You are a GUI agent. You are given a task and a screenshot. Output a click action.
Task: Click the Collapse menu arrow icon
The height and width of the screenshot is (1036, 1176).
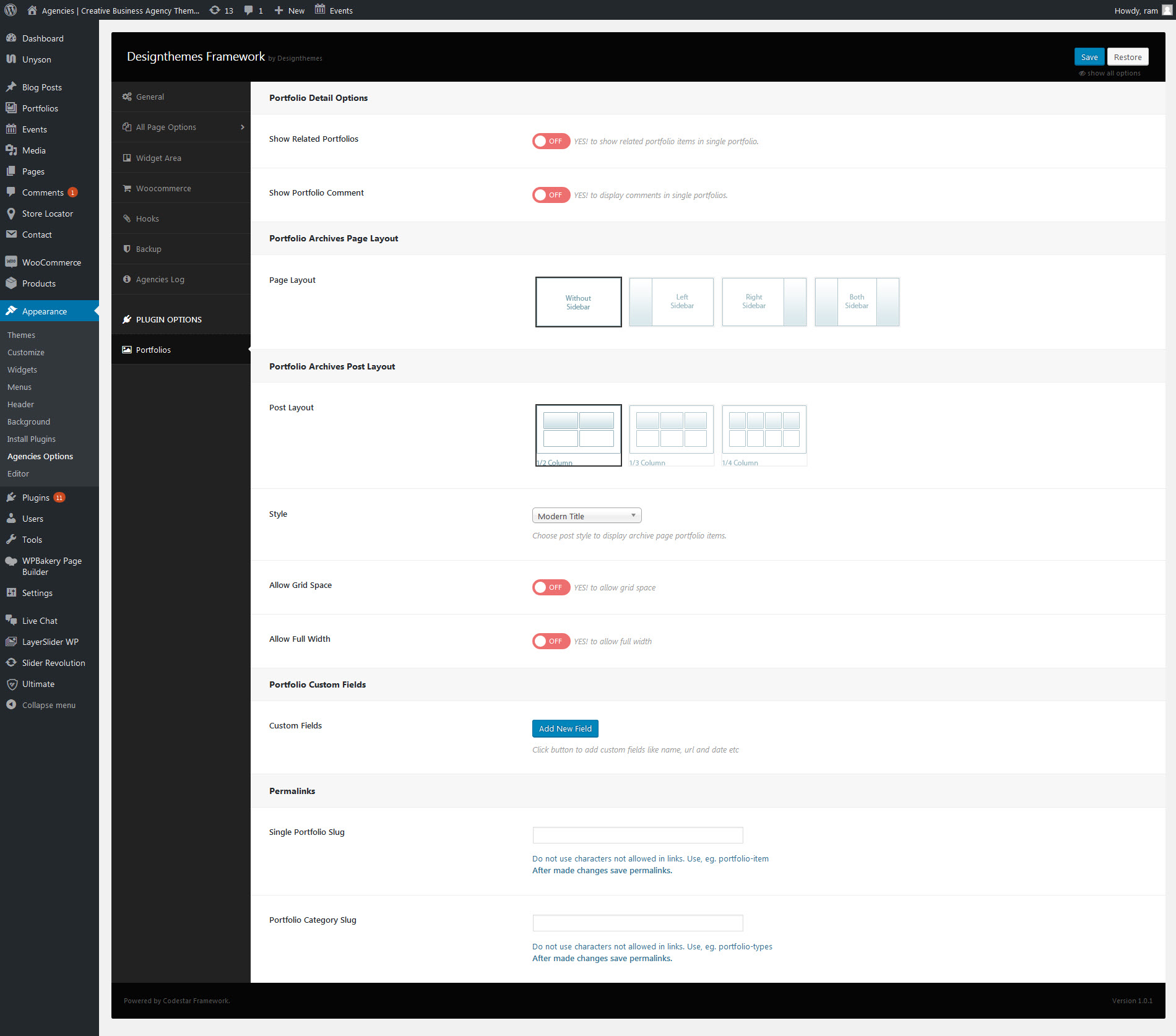pos(11,704)
